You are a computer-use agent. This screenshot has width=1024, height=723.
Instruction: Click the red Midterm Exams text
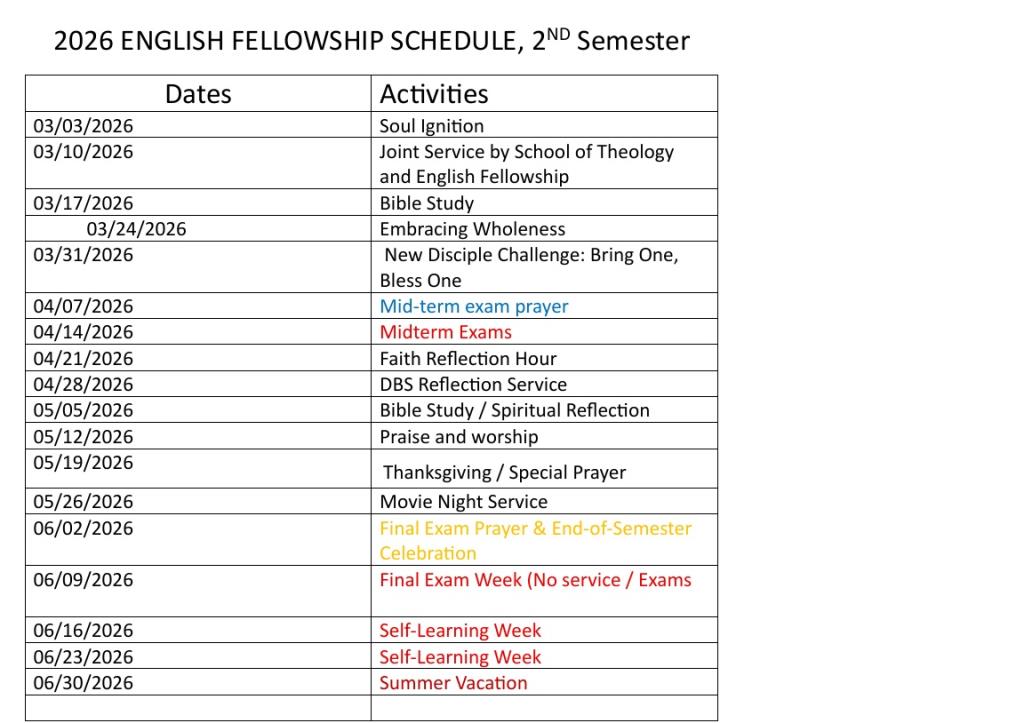pyautogui.click(x=445, y=332)
